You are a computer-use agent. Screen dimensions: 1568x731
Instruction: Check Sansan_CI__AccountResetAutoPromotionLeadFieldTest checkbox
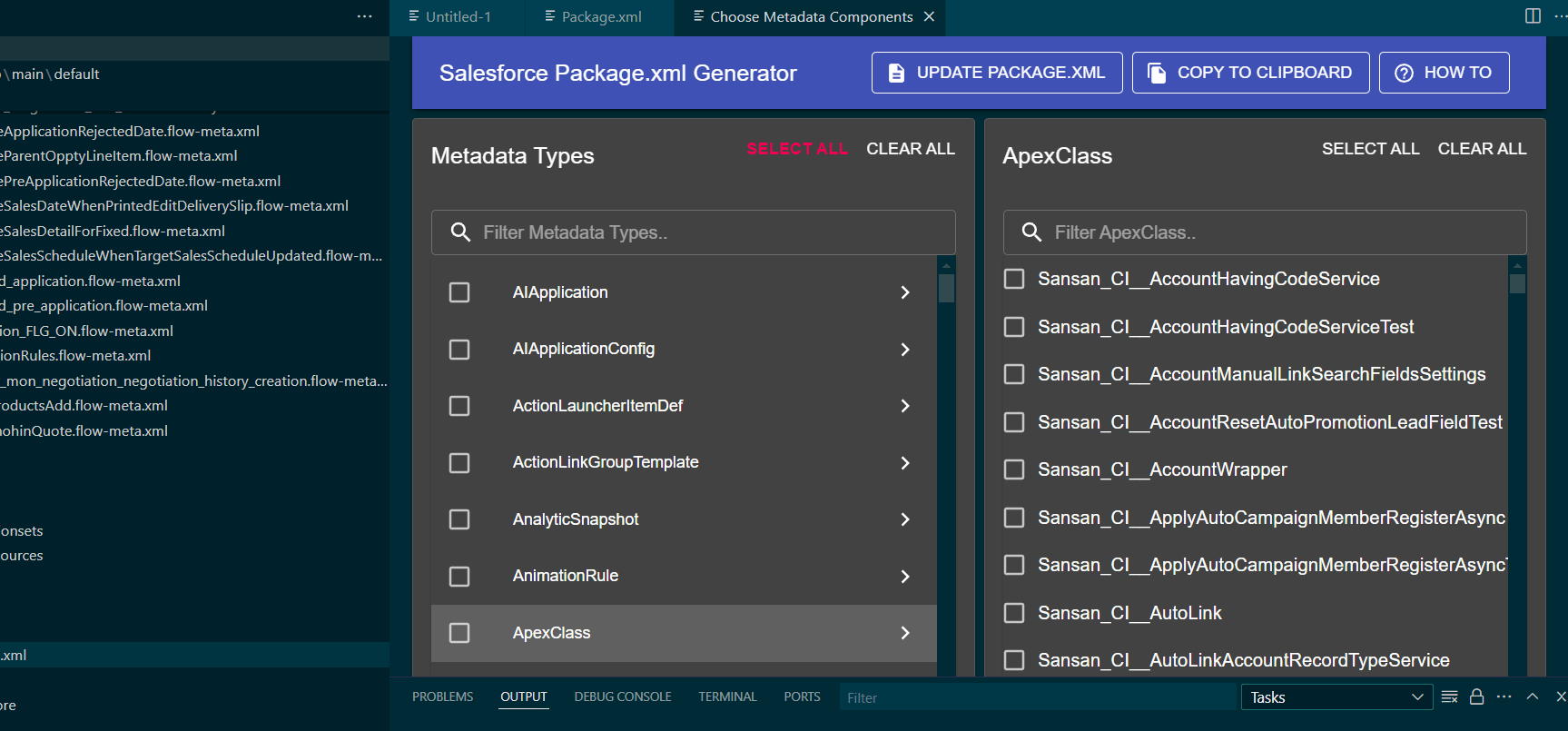[1014, 422]
